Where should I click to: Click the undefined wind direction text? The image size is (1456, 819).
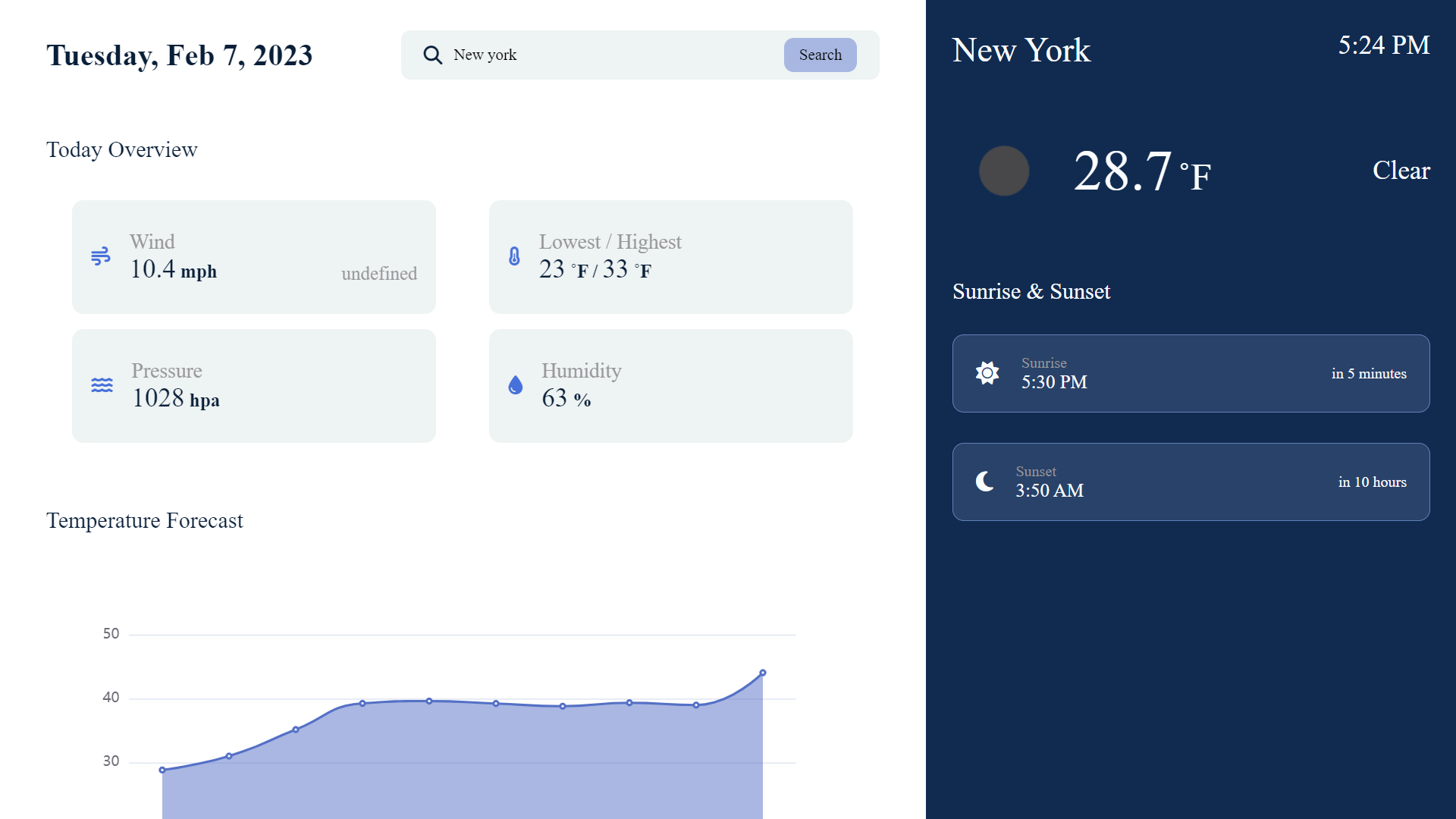tap(379, 274)
